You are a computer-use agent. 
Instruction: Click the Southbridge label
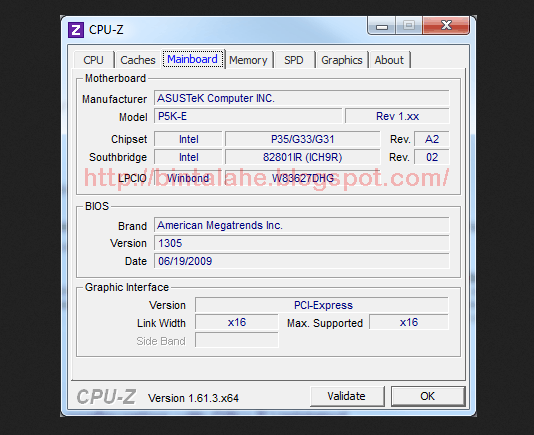coord(118,157)
